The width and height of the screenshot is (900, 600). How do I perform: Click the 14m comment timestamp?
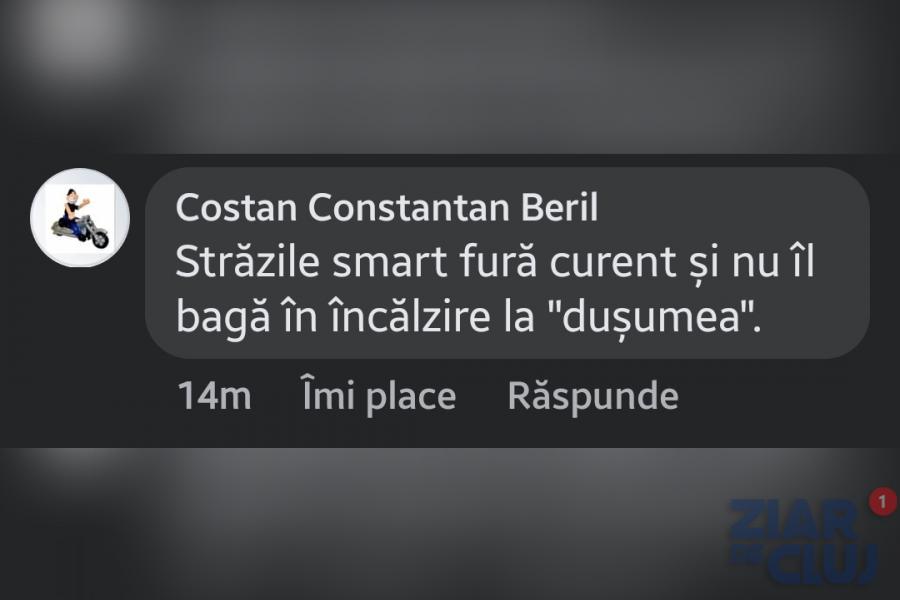(214, 396)
